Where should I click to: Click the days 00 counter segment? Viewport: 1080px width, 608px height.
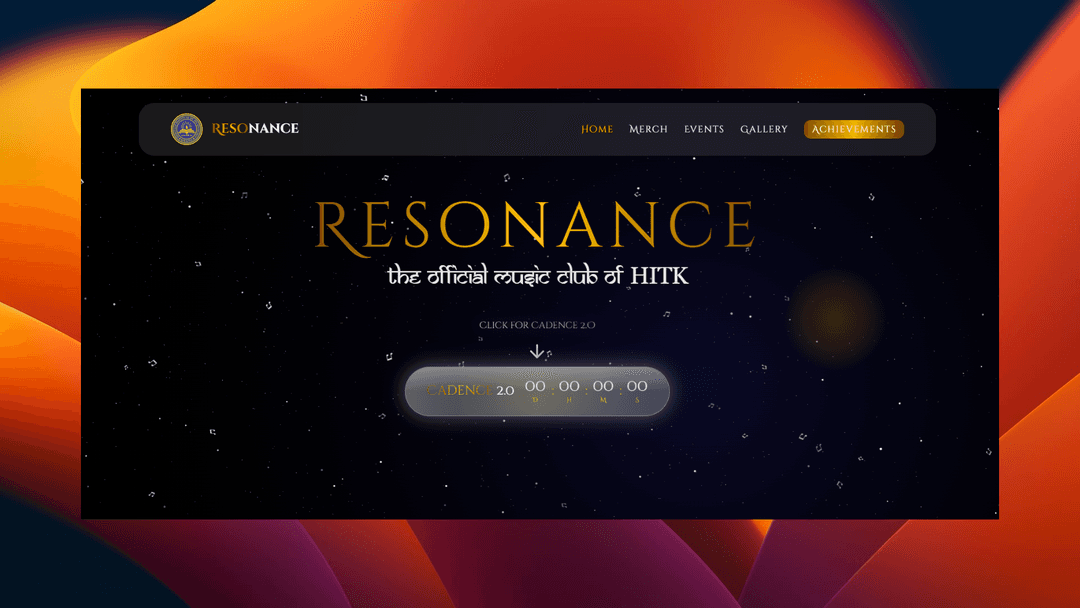[536, 386]
